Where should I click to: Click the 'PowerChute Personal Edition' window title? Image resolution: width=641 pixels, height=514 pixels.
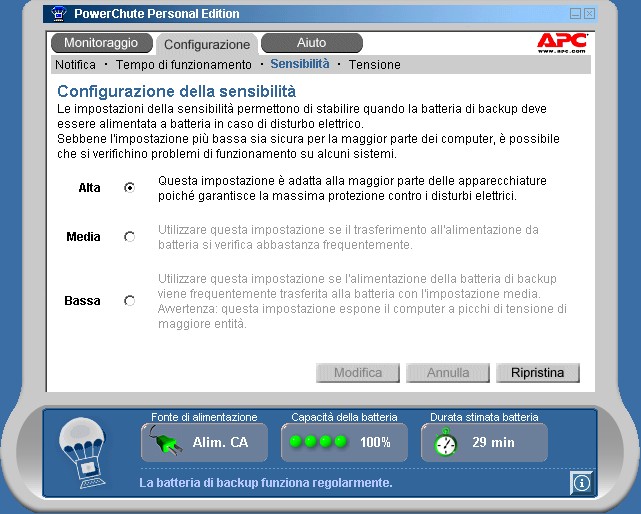tap(157, 13)
